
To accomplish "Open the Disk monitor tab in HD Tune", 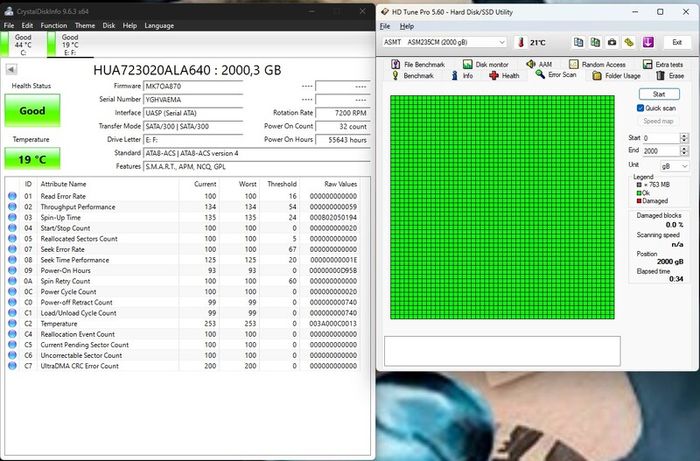I will [x=486, y=64].
